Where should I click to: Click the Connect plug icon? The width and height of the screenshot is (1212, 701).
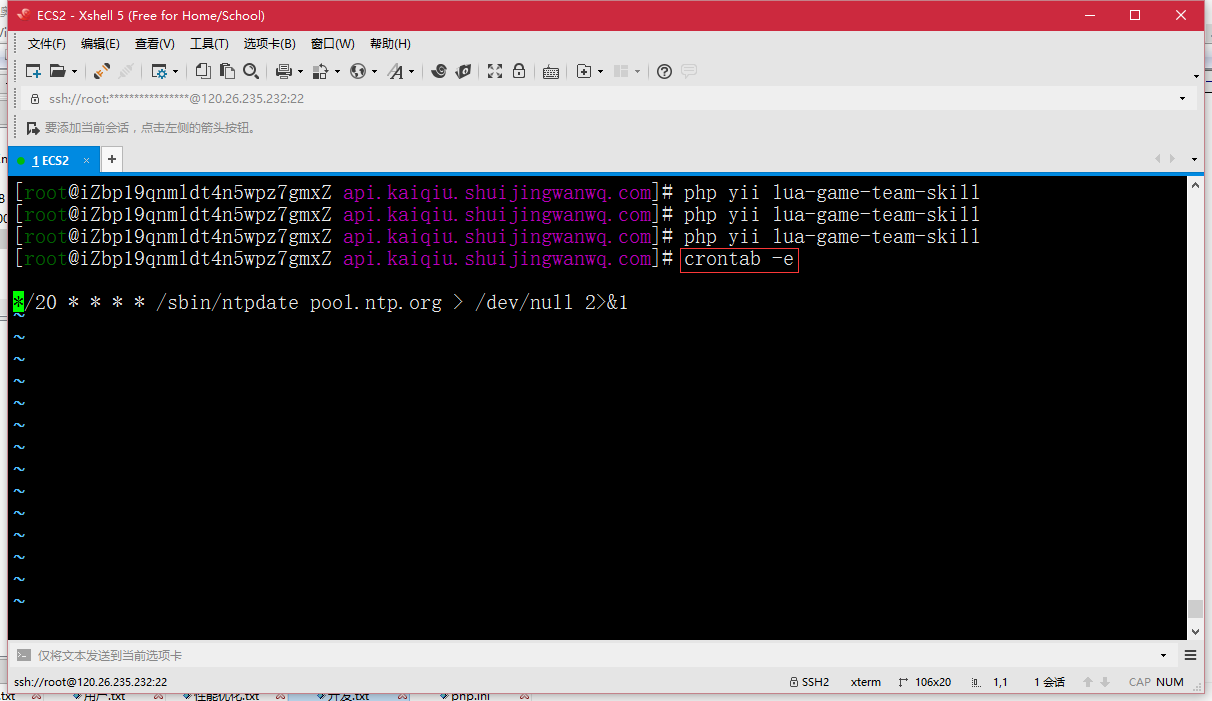102,71
